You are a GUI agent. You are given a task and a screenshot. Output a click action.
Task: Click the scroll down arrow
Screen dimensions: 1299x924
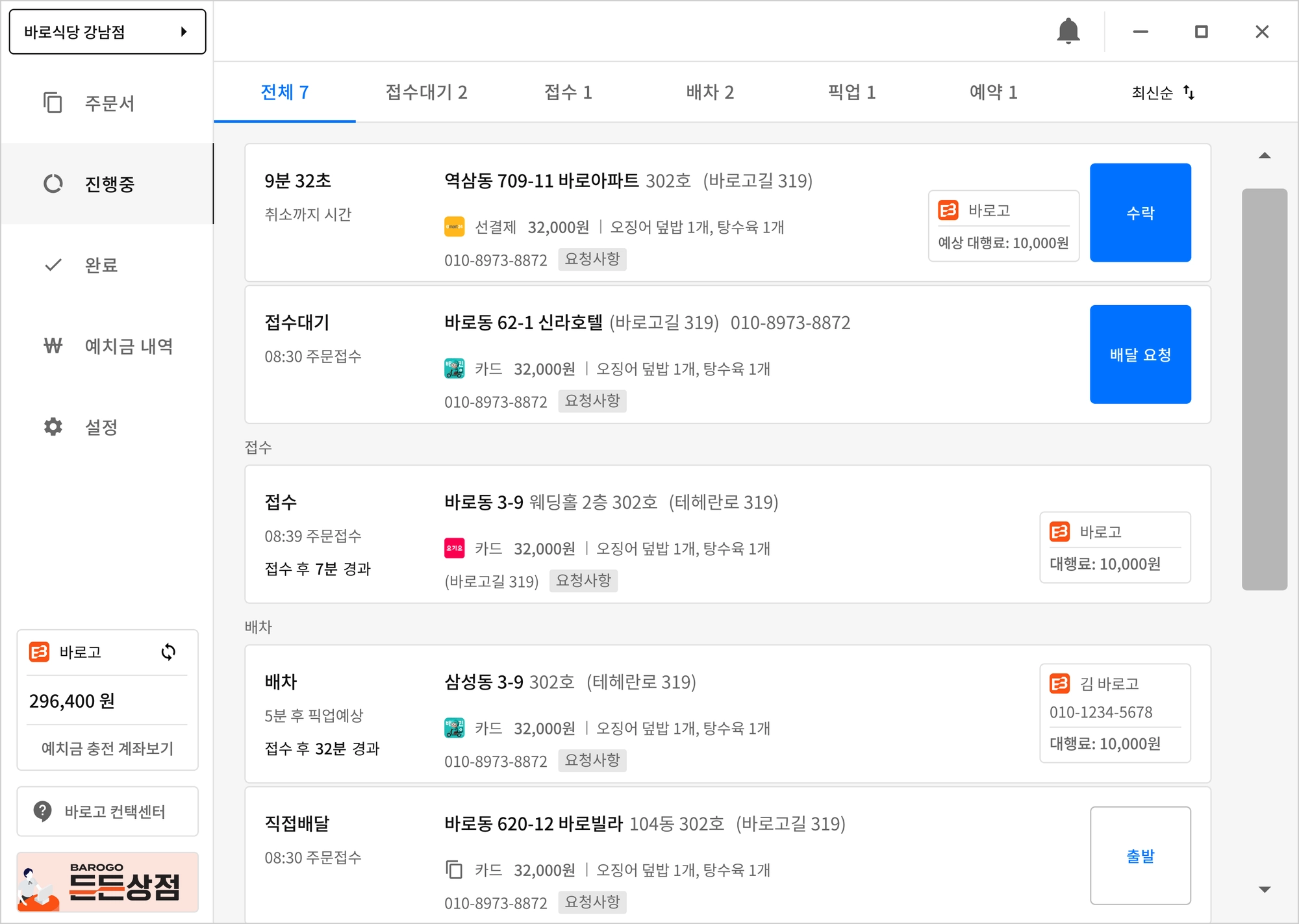(1264, 890)
